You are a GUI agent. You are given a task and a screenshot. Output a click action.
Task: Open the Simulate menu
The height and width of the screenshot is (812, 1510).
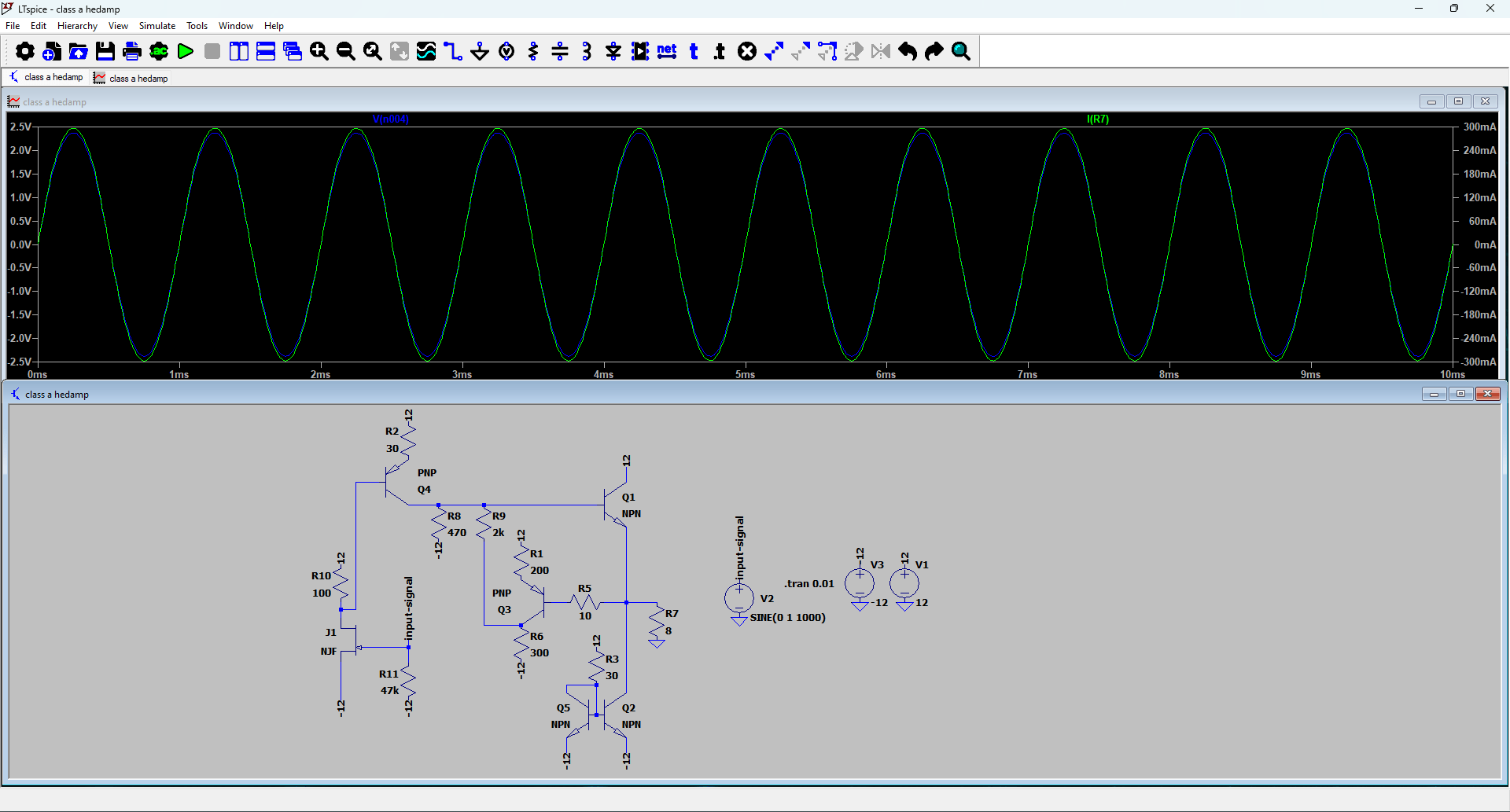point(157,26)
